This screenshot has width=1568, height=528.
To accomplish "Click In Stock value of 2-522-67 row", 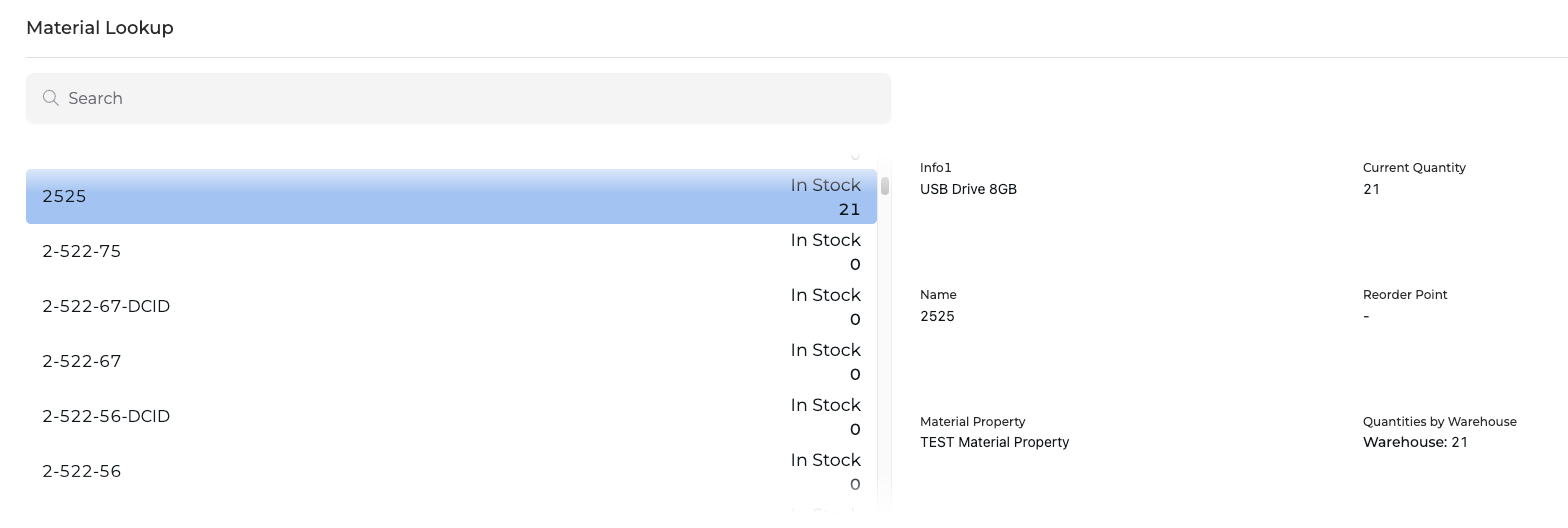I will [x=855, y=374].
